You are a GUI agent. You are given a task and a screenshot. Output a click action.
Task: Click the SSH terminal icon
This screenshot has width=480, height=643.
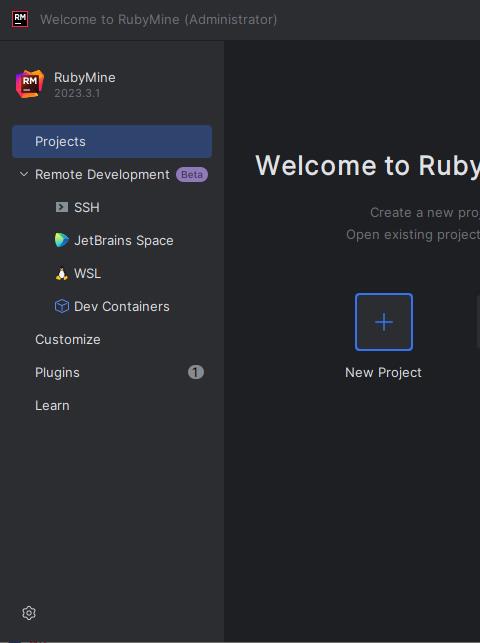[x=61, y=207]
